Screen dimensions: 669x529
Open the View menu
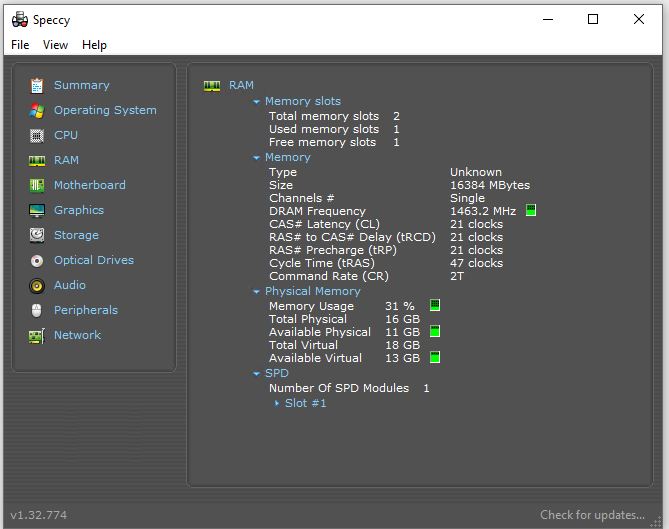(x=55, y=45)
